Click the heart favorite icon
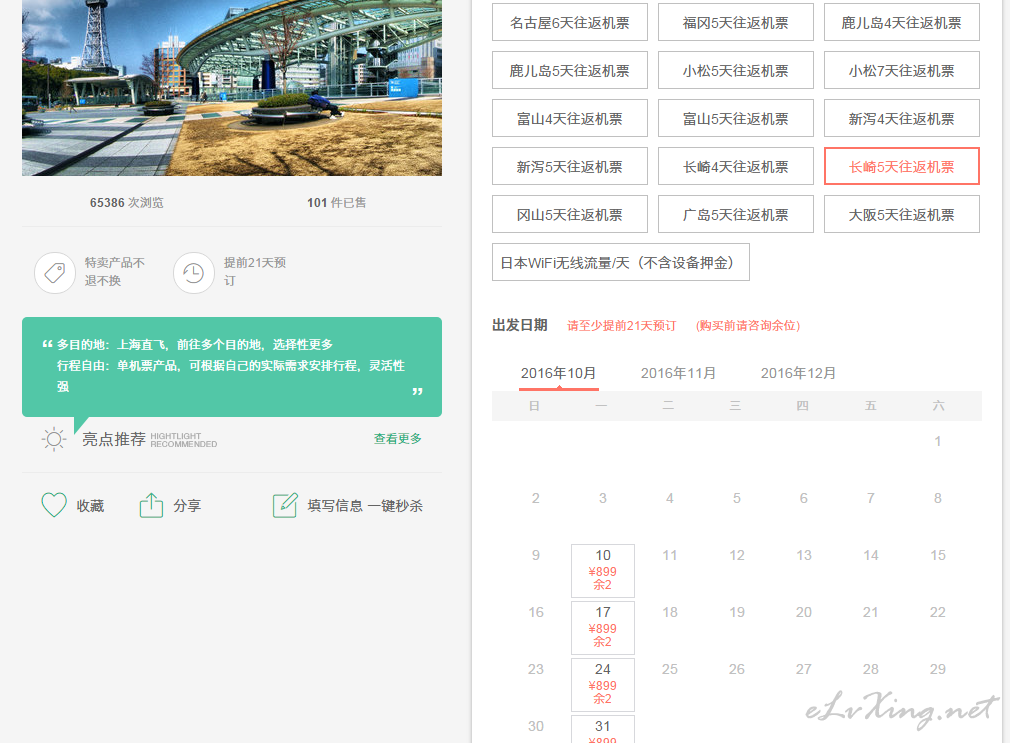1010x743 pixels. click(x=54, y=505)
